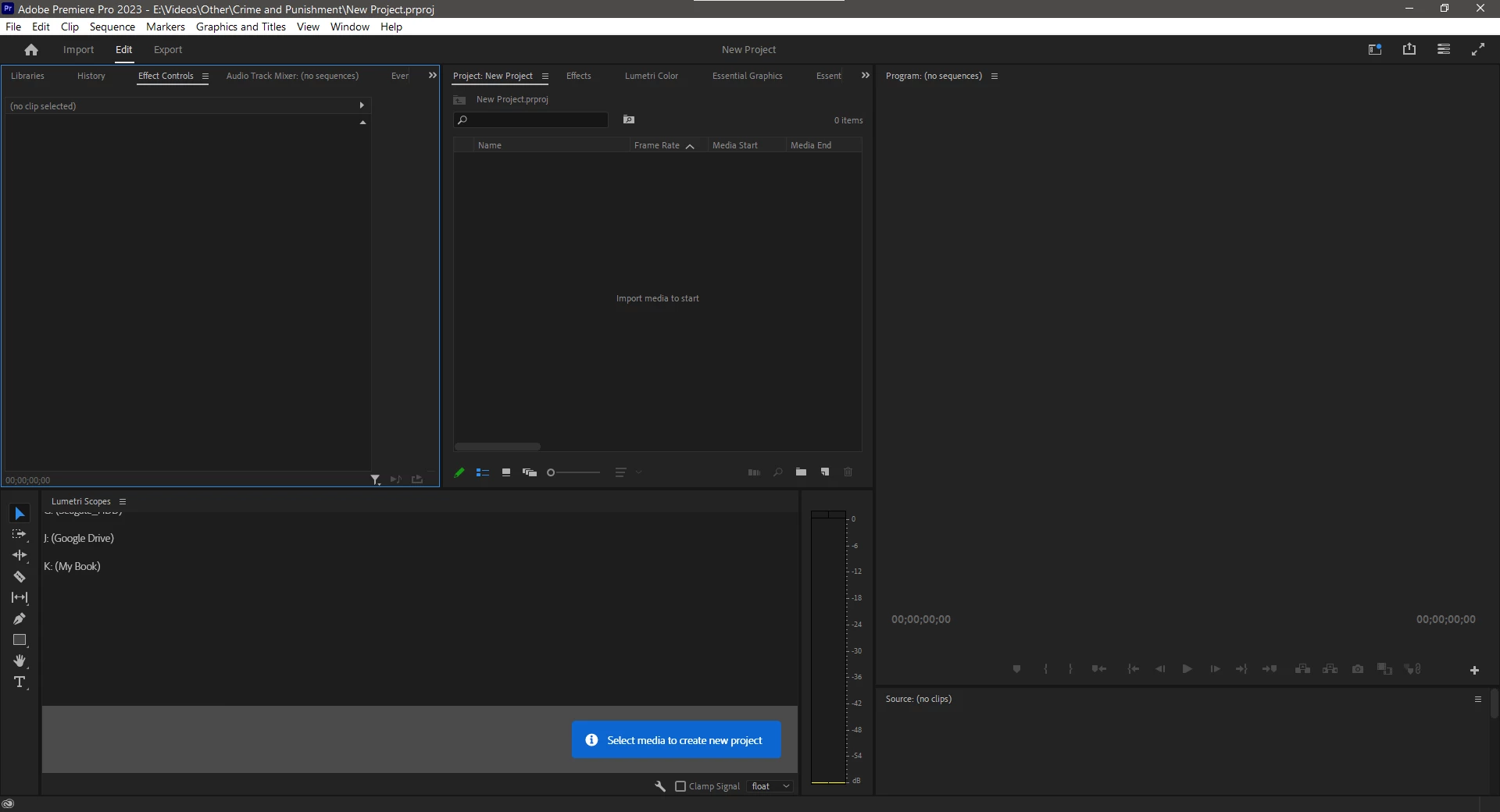Click Mark In brace button

1045,669
